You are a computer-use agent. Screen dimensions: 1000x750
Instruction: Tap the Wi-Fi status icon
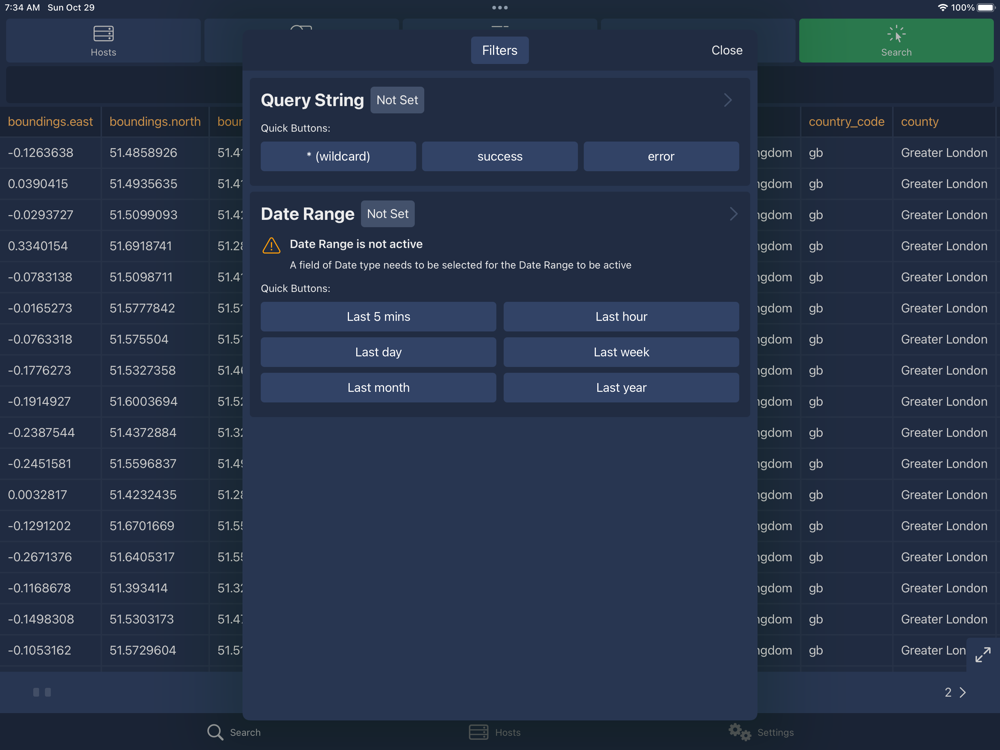(942, 8)
